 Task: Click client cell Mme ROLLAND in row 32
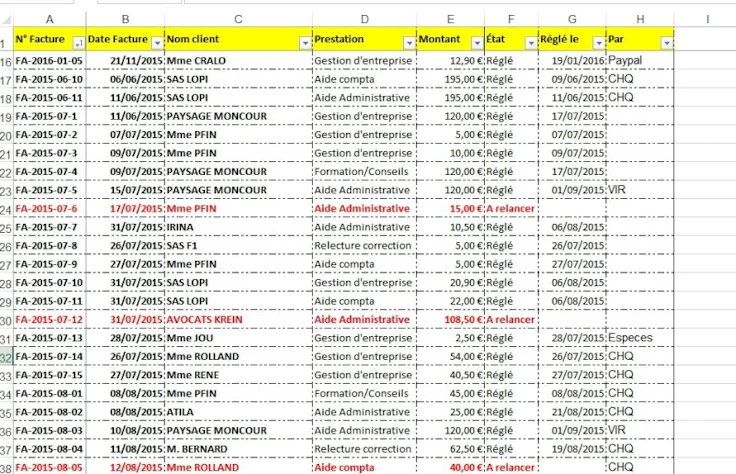pyautogui.click(x=238, y=357)
